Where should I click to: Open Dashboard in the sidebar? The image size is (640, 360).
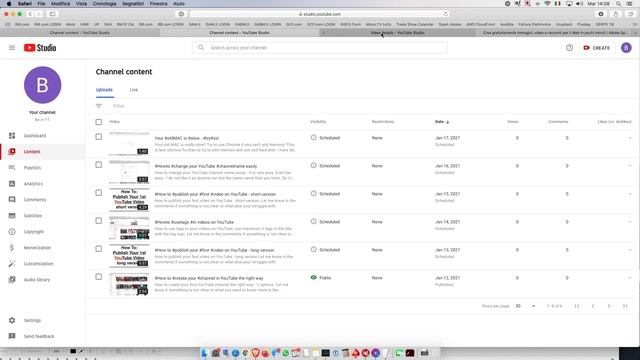[x=42, y=136]
